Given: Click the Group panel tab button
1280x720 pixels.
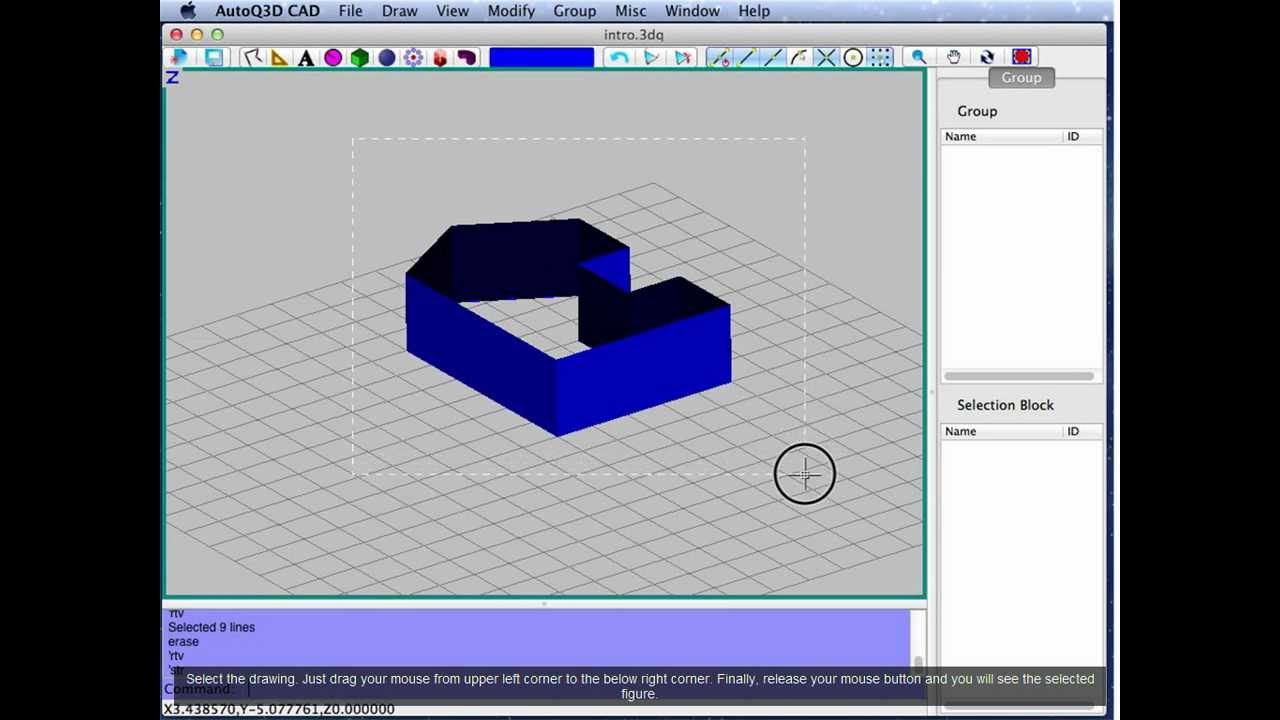Looking at the screenshot, I should [1021, 78].
